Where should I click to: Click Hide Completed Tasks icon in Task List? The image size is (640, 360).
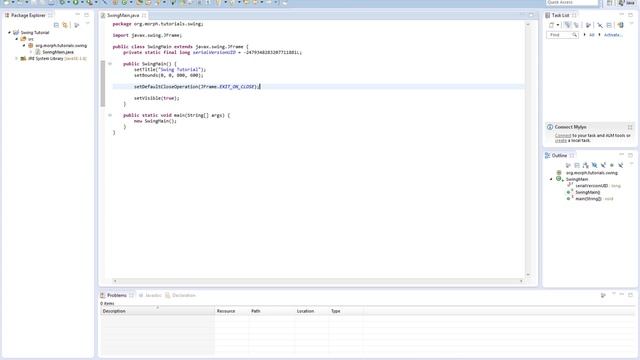[x=600, y=25]
